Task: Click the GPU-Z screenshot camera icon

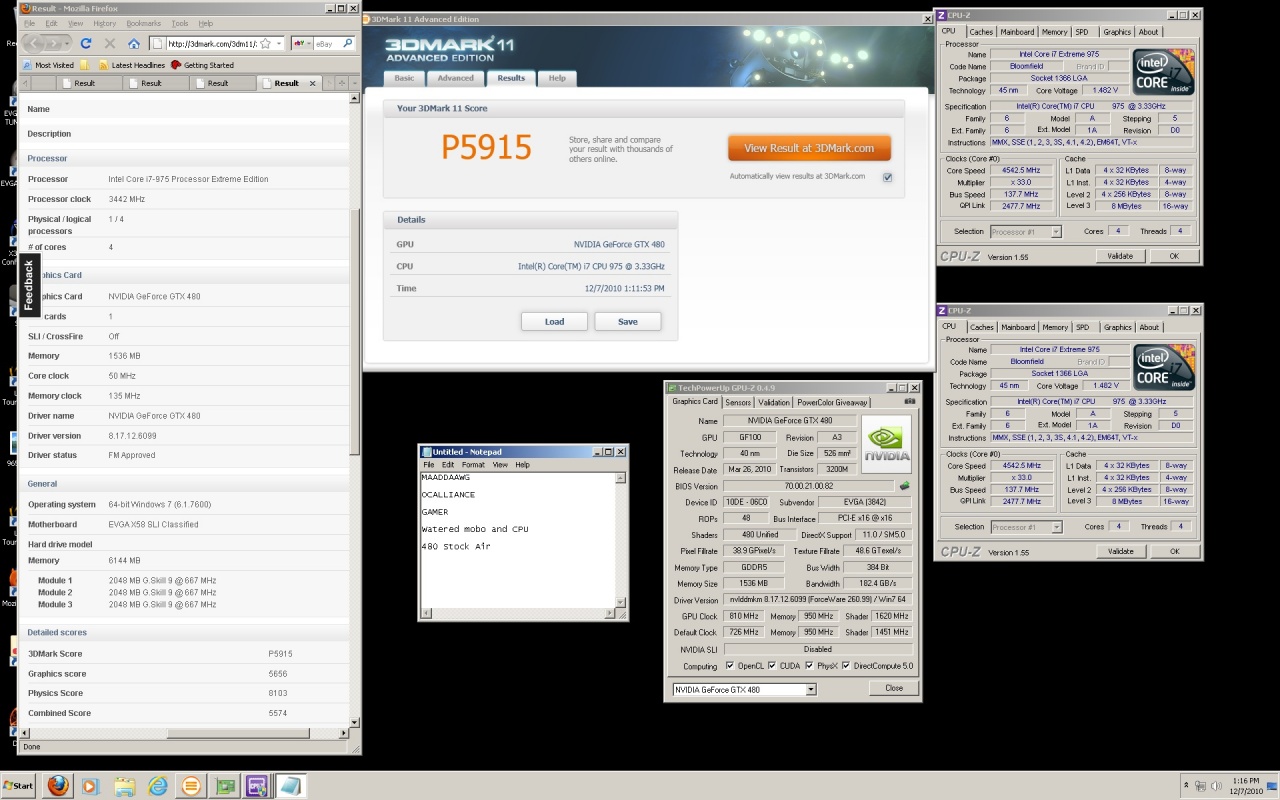Action: tap(909, 401)
